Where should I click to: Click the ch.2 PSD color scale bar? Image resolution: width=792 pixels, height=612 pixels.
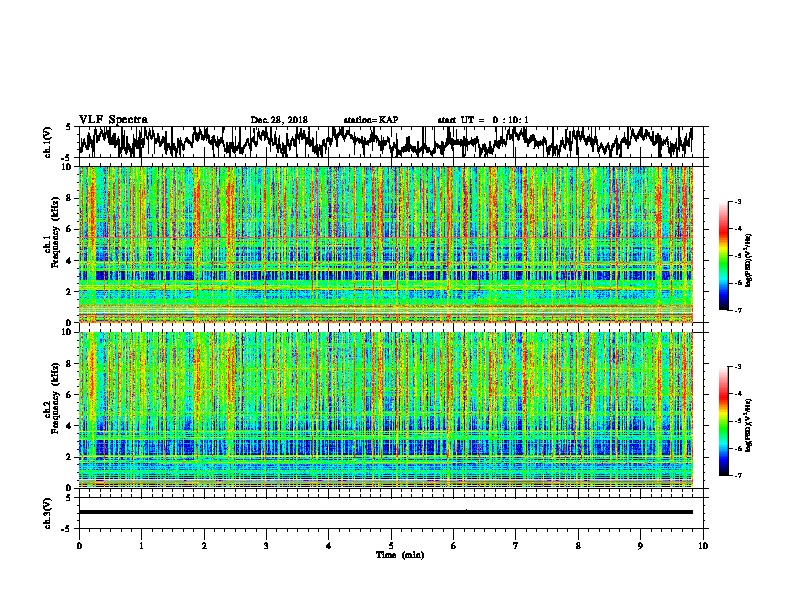tap(723, 421)
